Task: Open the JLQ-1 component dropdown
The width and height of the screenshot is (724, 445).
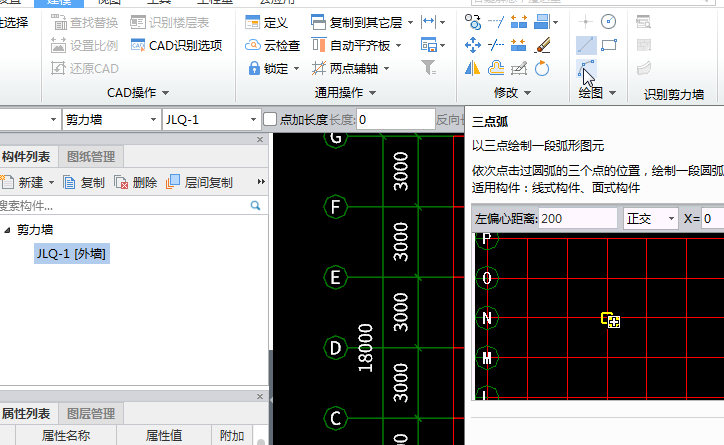Action: click(253, 120)
